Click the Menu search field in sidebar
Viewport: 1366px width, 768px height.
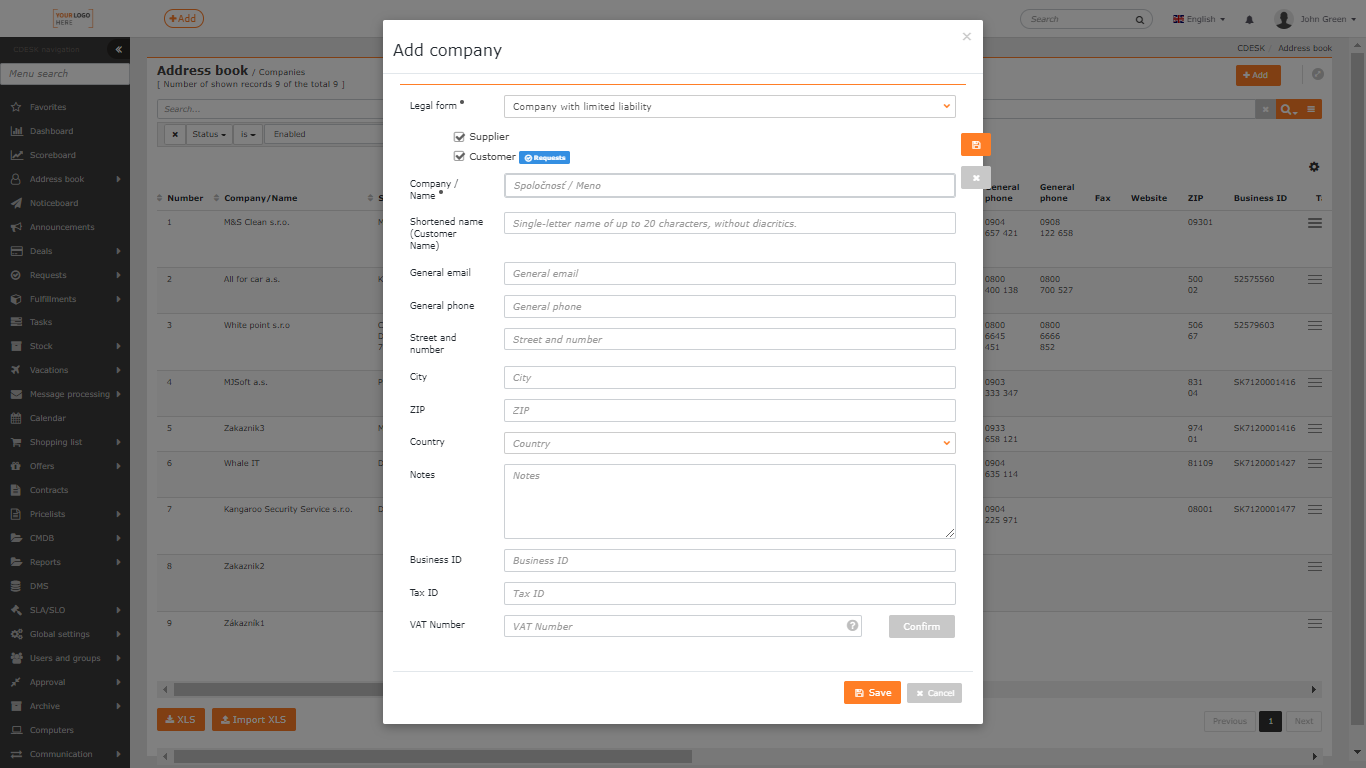pyautogui.click(x=65, y=73)
